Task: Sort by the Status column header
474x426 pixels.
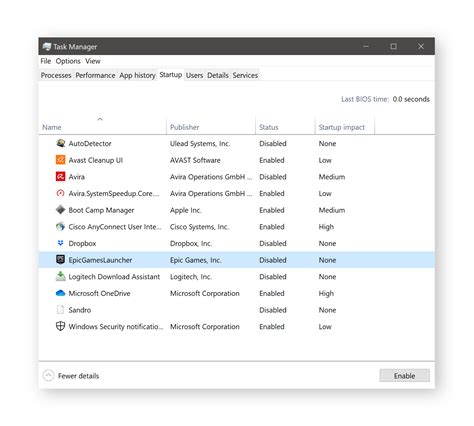Action: [269, 127]
